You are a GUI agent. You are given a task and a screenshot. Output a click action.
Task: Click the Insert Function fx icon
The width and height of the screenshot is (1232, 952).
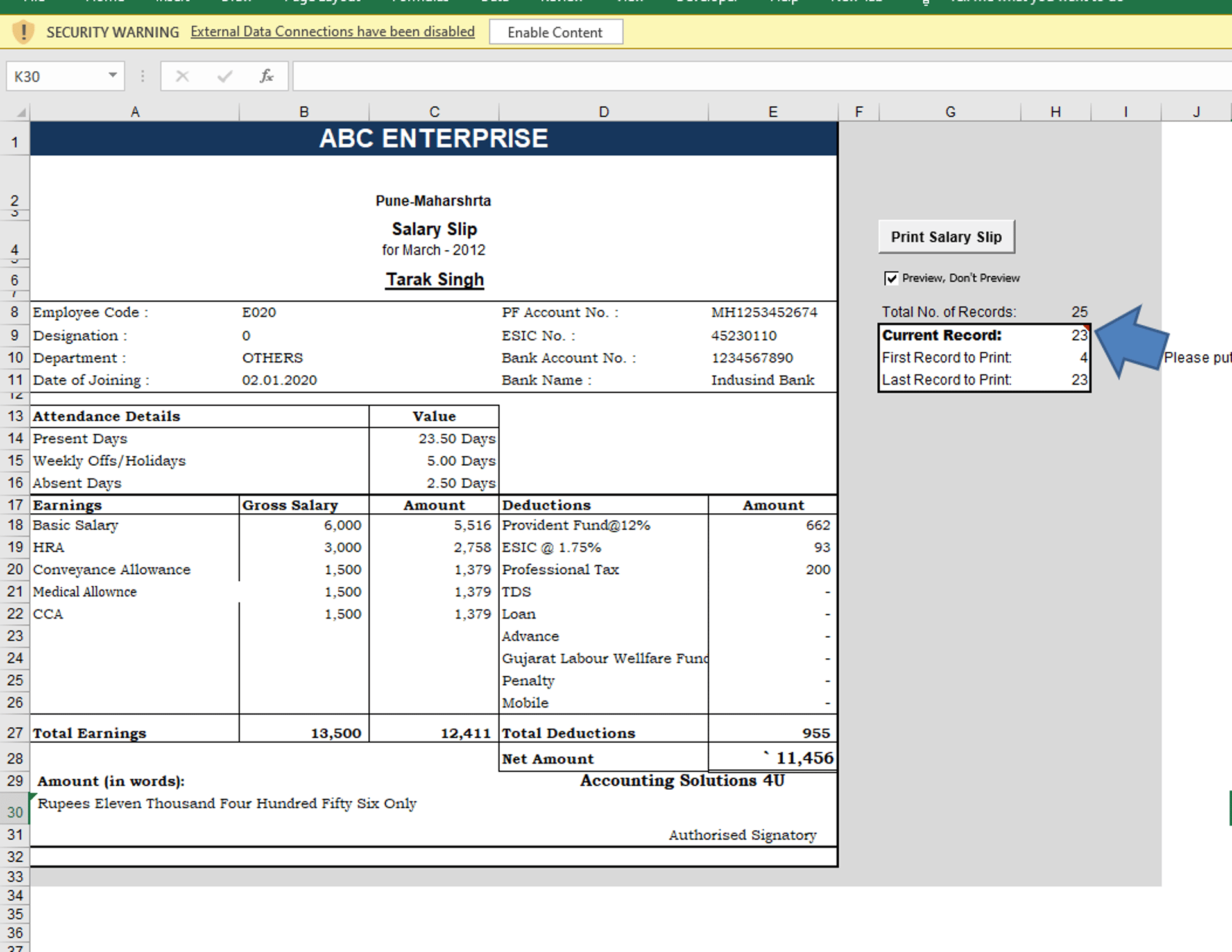pyautogui.click(x=266, y=76)
